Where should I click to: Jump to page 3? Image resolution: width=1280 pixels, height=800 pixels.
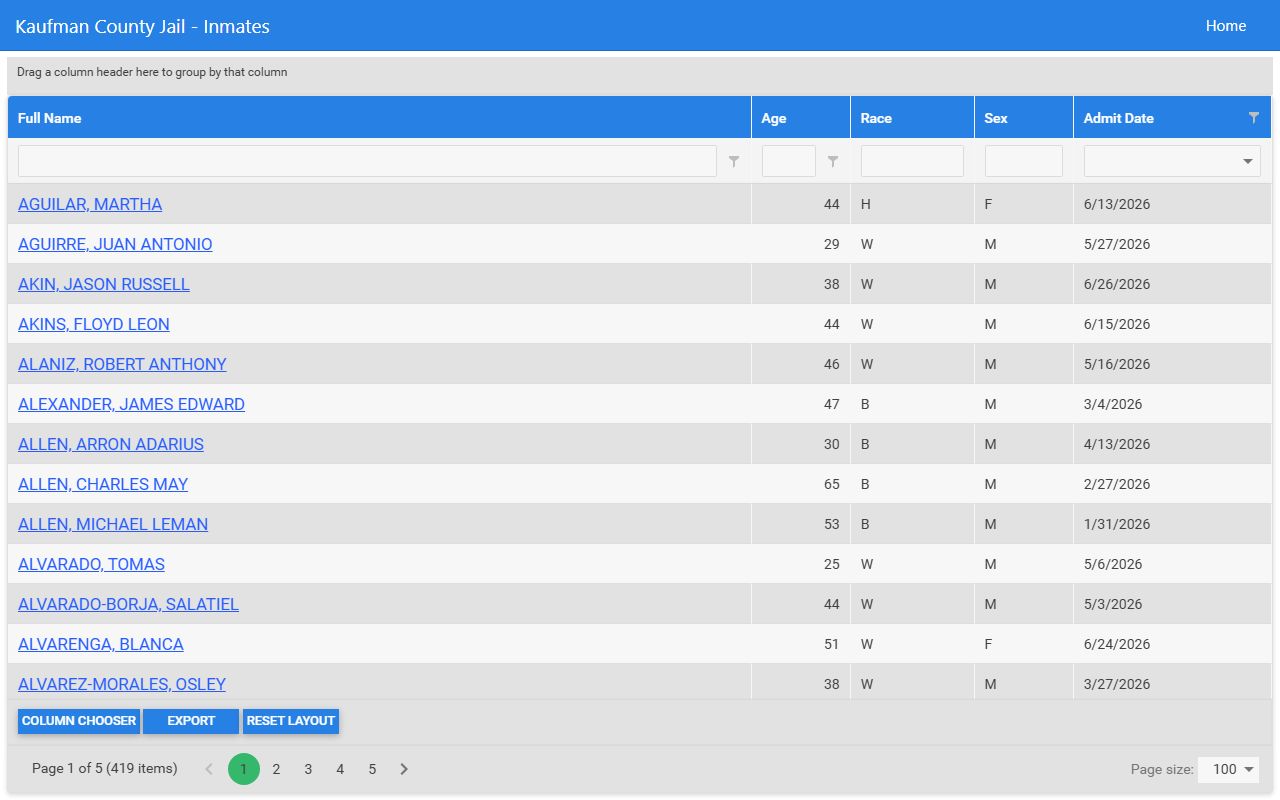pos(308,769)
